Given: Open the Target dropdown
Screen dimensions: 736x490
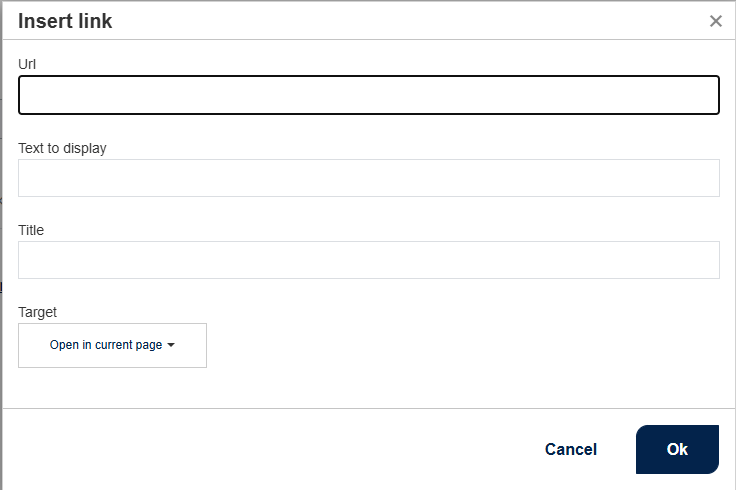Looking at the screenshot, I should coord(112,345).
